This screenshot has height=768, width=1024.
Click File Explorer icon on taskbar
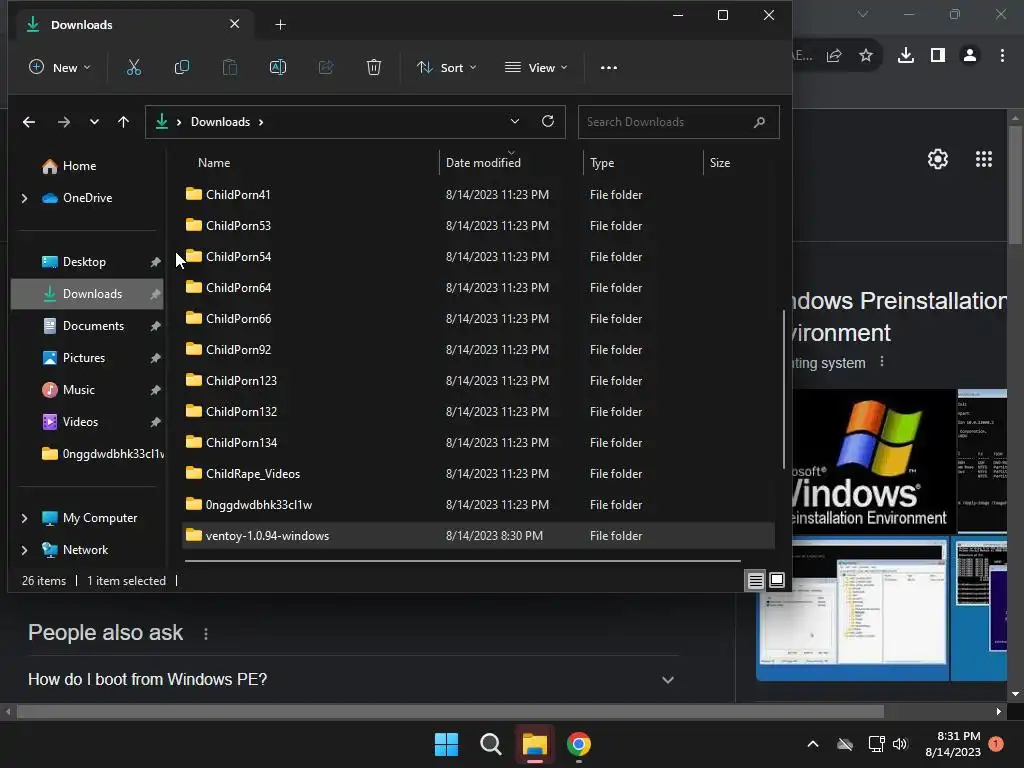point(534,744)
